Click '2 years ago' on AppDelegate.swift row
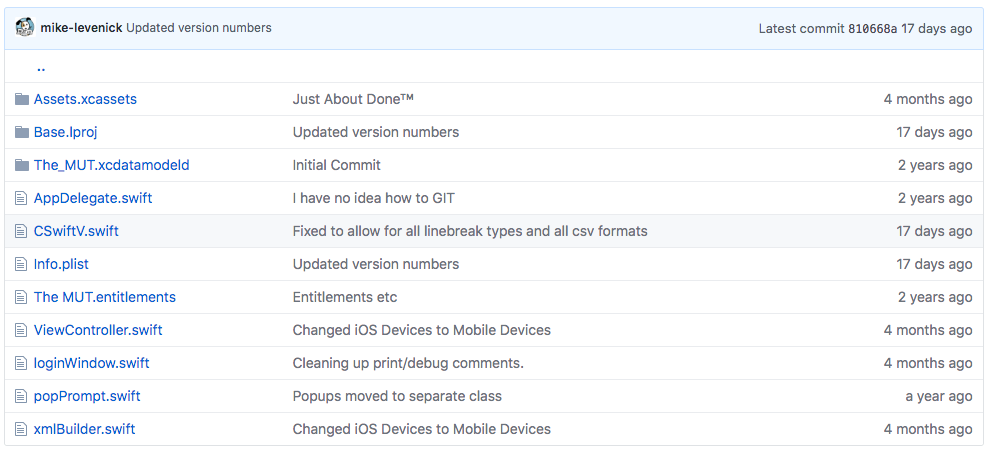 coord(935,198)
